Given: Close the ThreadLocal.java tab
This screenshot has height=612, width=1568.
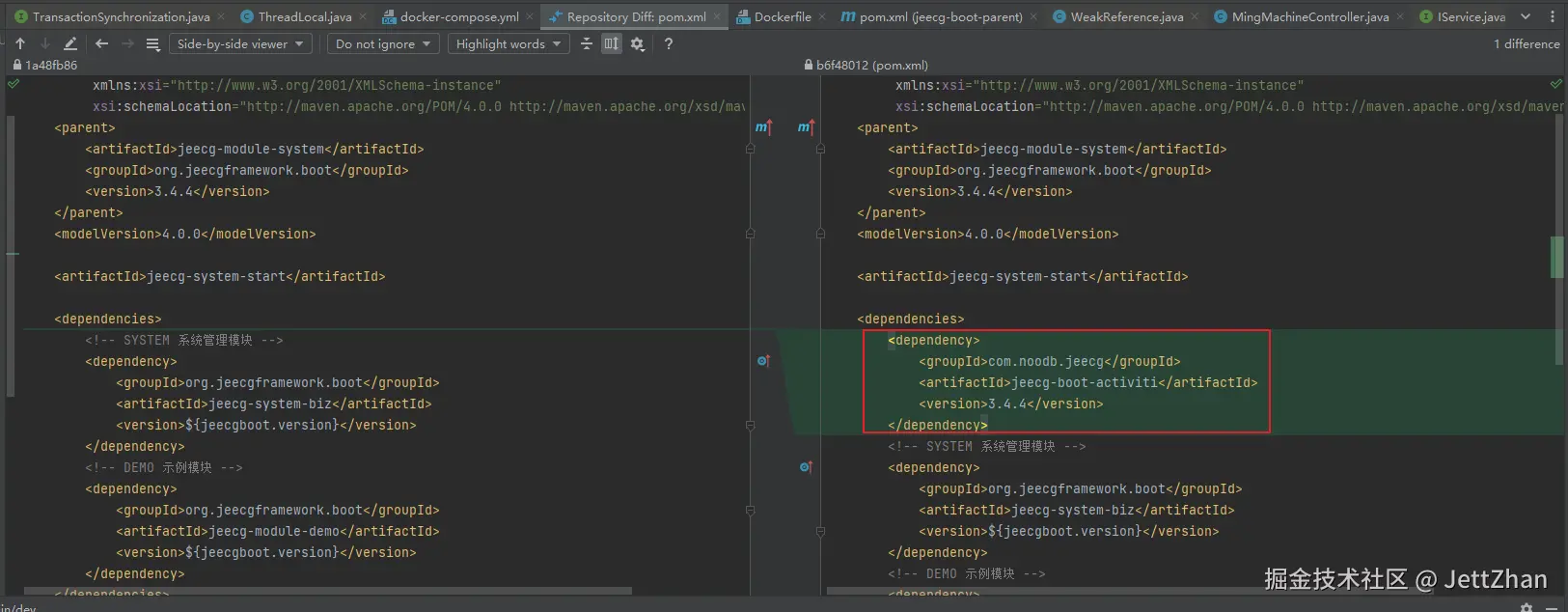Looking at the screenshot, I should coord(363,16).
